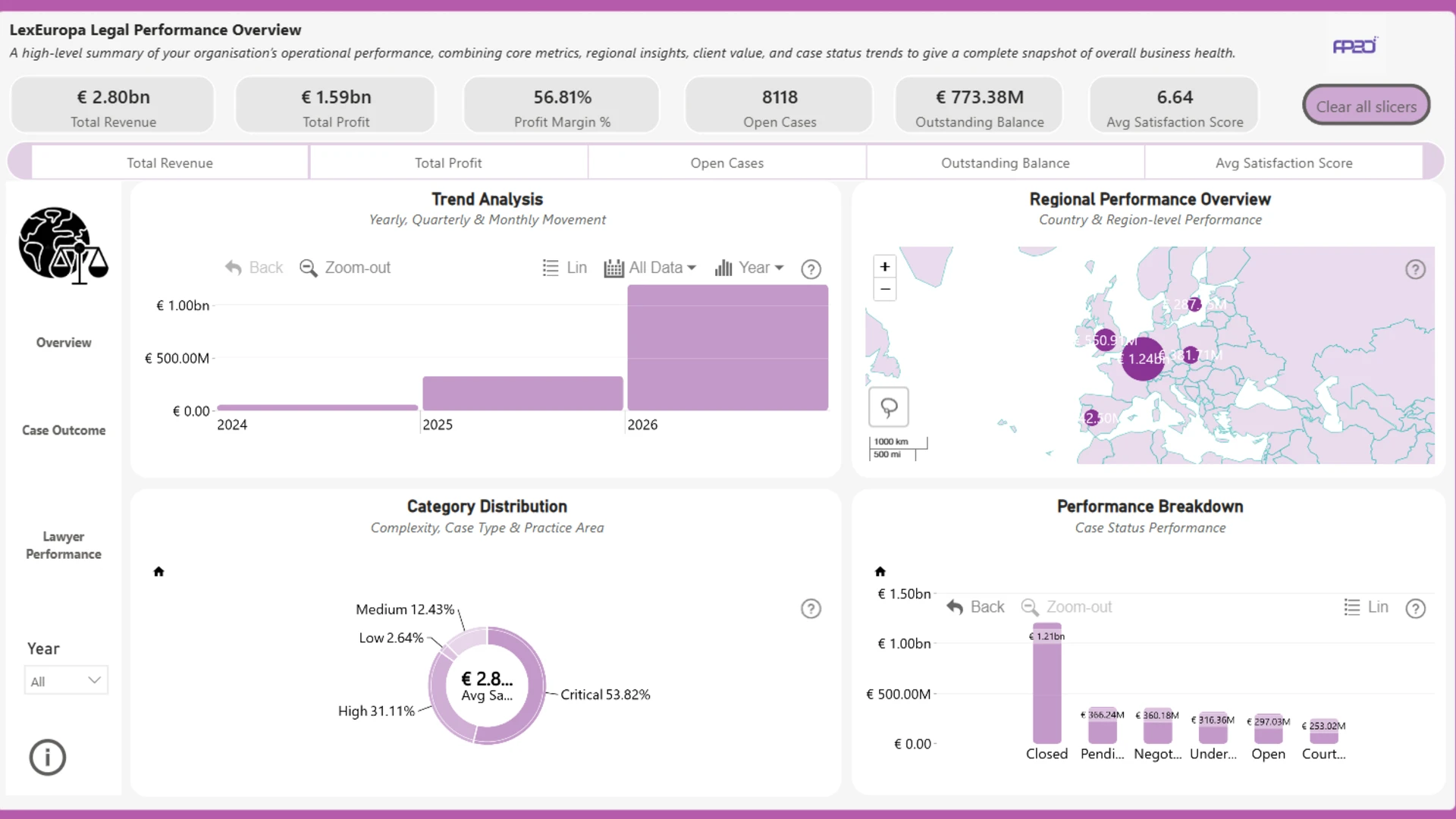Open the Trend Analysis help icon
The height and width of the screenshot is (819, 1456).
coord(811,269)
